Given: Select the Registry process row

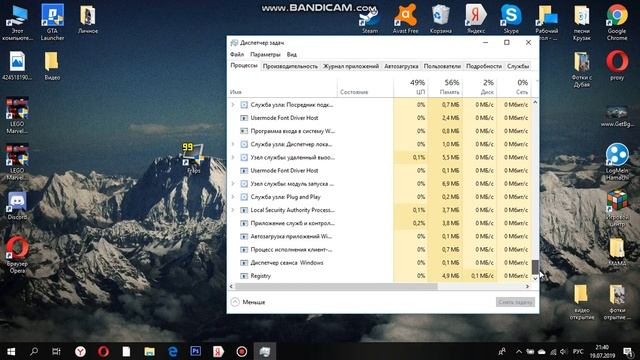Looking at the screenshot, I should pyautogui.click(x=380, y=276).
